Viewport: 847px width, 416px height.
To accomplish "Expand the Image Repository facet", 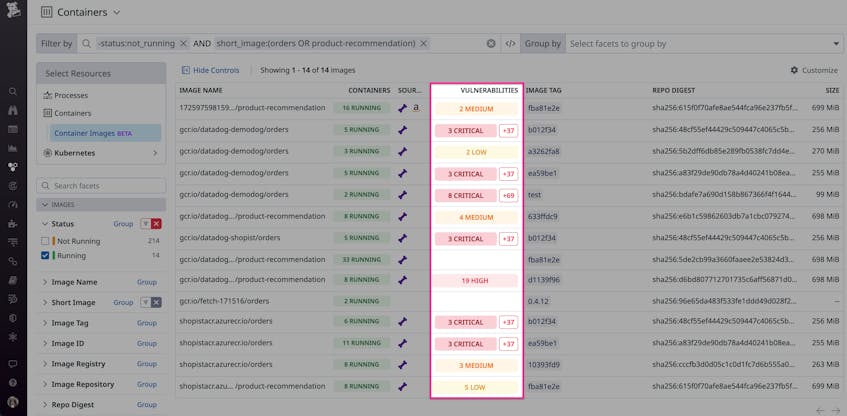I will pos(45,385).
